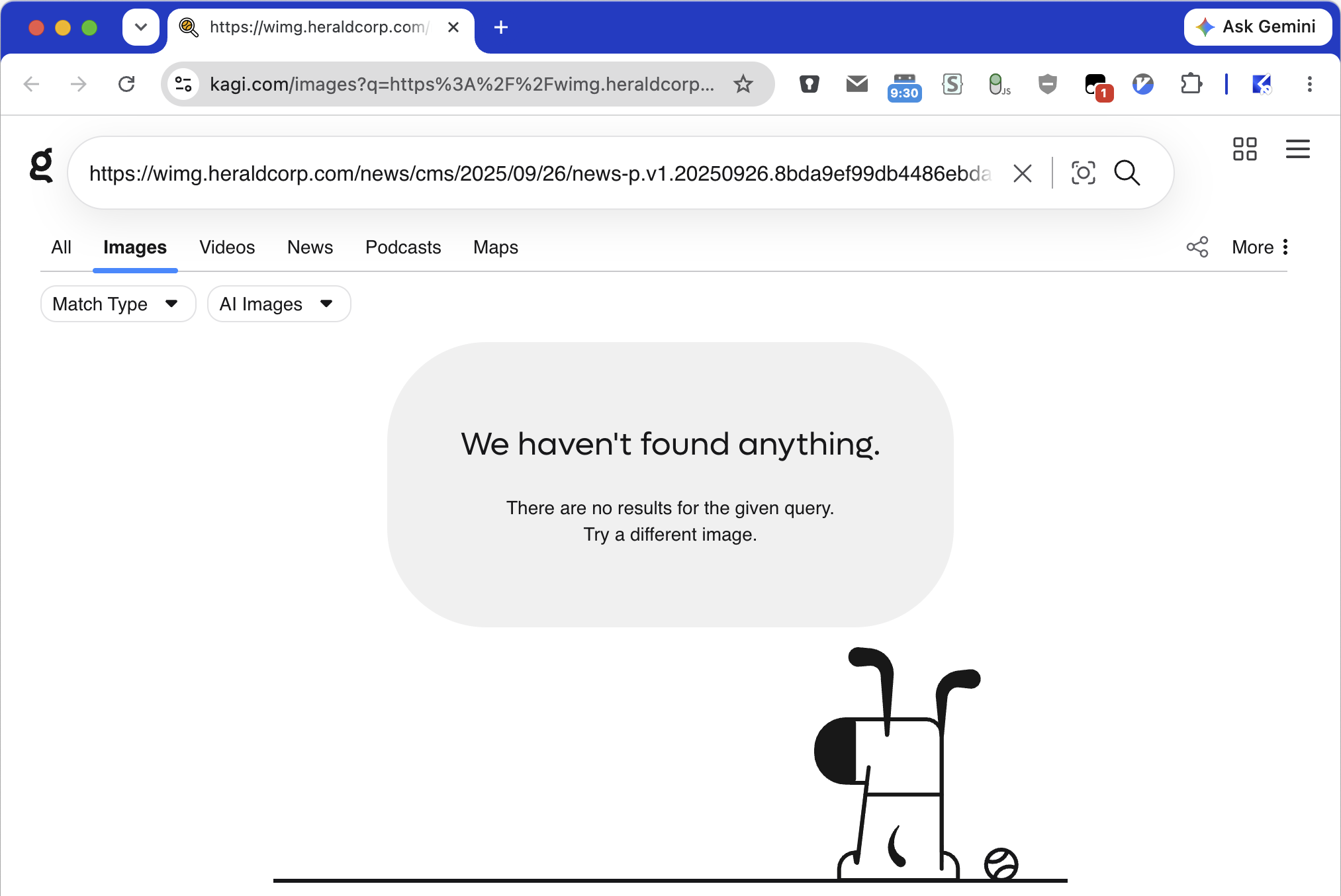
Task: Click into the Kagi search input field
Action: tap(540, 173)
